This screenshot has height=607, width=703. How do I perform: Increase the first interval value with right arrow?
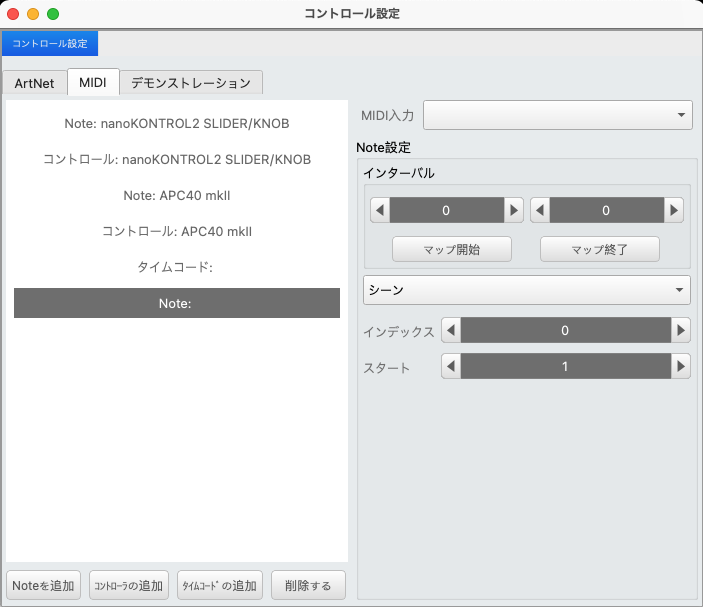[514, 210]
